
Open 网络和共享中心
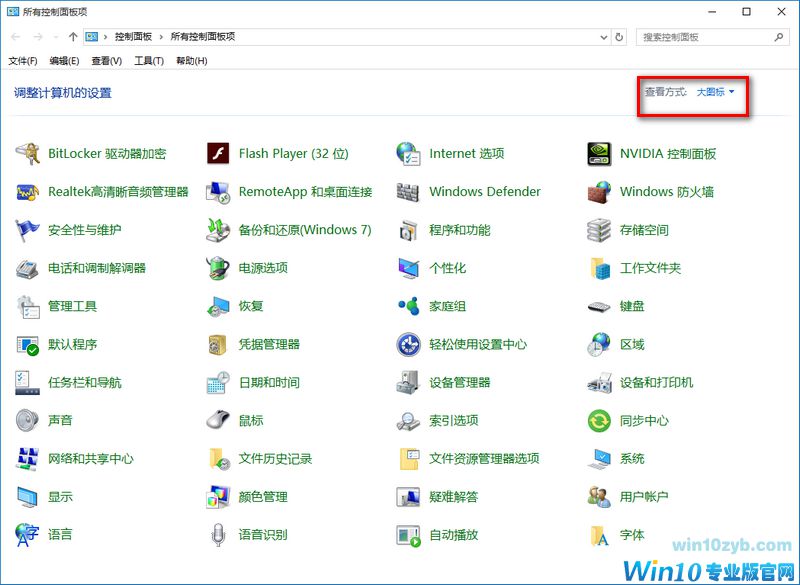[91, 458]
